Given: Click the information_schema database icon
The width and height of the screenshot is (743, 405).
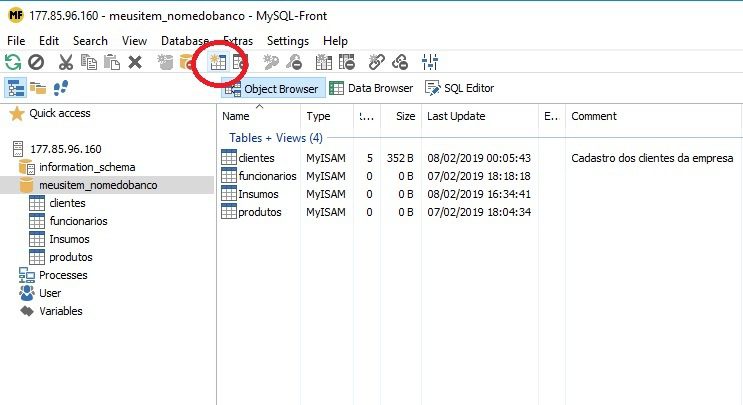Looking at the screenshot, I should (27, 167).
